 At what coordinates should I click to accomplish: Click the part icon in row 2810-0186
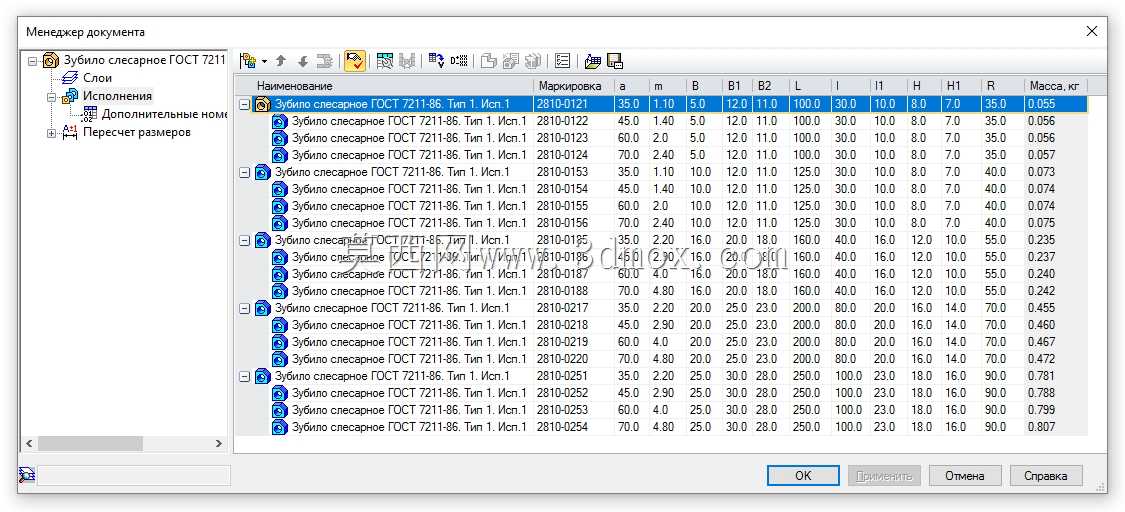[279, 257]
